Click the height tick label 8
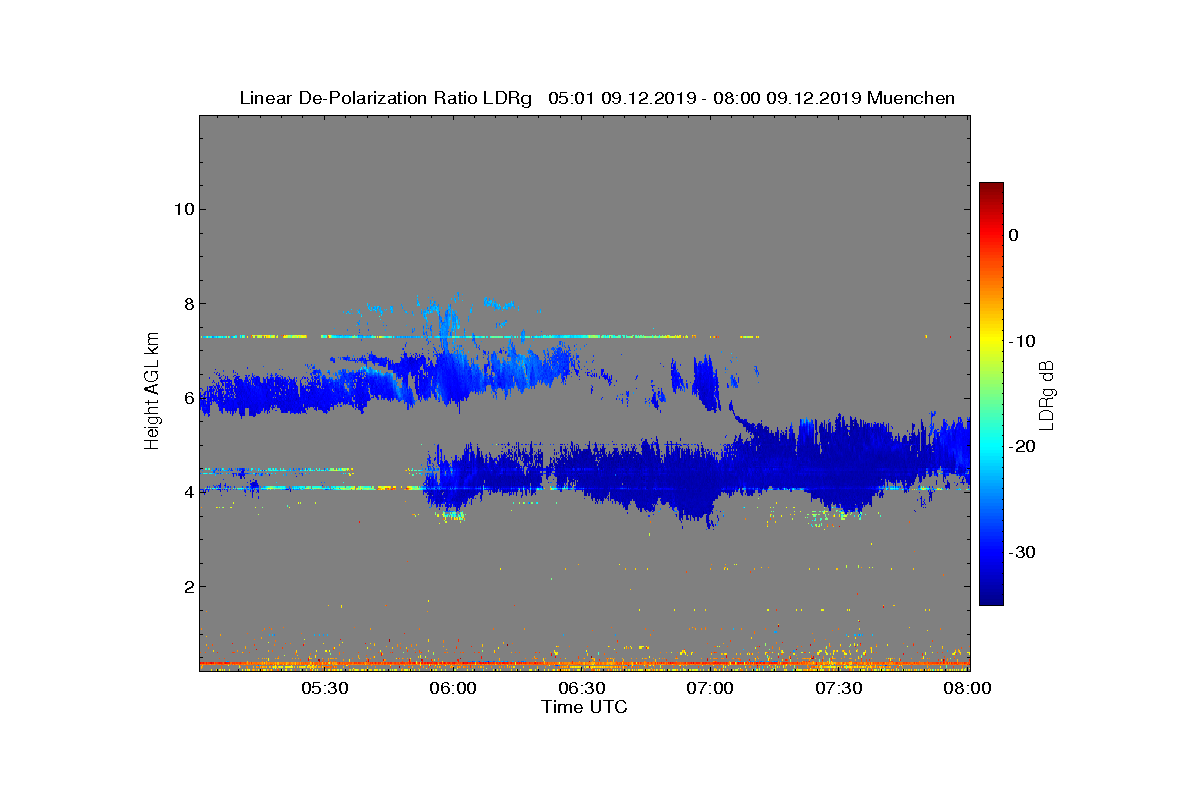Image resolution: width=1200 pixels, height=800 pixels. (x=188, y=304)
